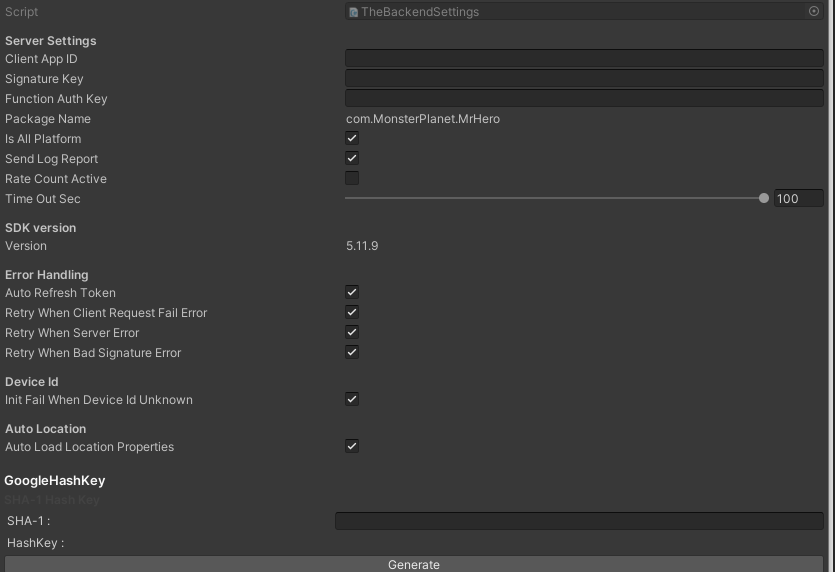Disable Auto Load Location Properties

coord(352,446)
